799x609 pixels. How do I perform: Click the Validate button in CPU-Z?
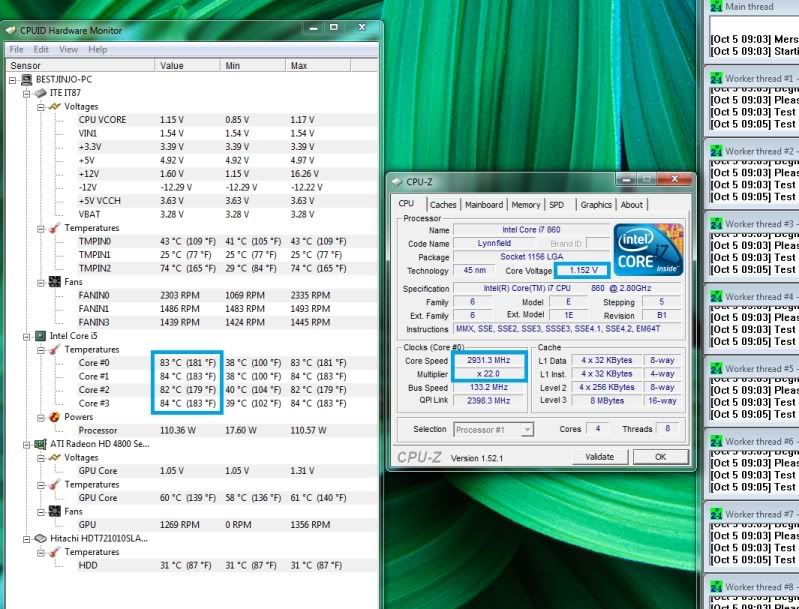click(599, 456)
